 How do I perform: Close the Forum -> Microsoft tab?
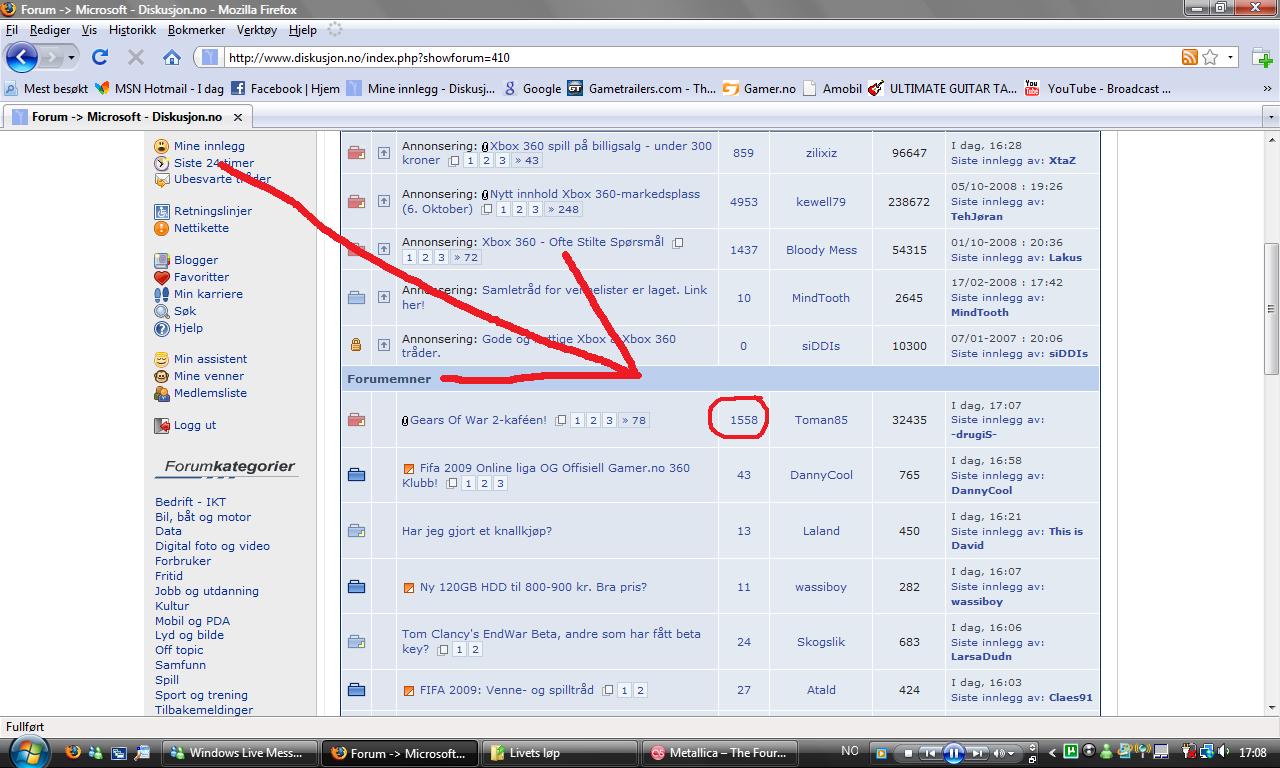[x=237, y=117]
